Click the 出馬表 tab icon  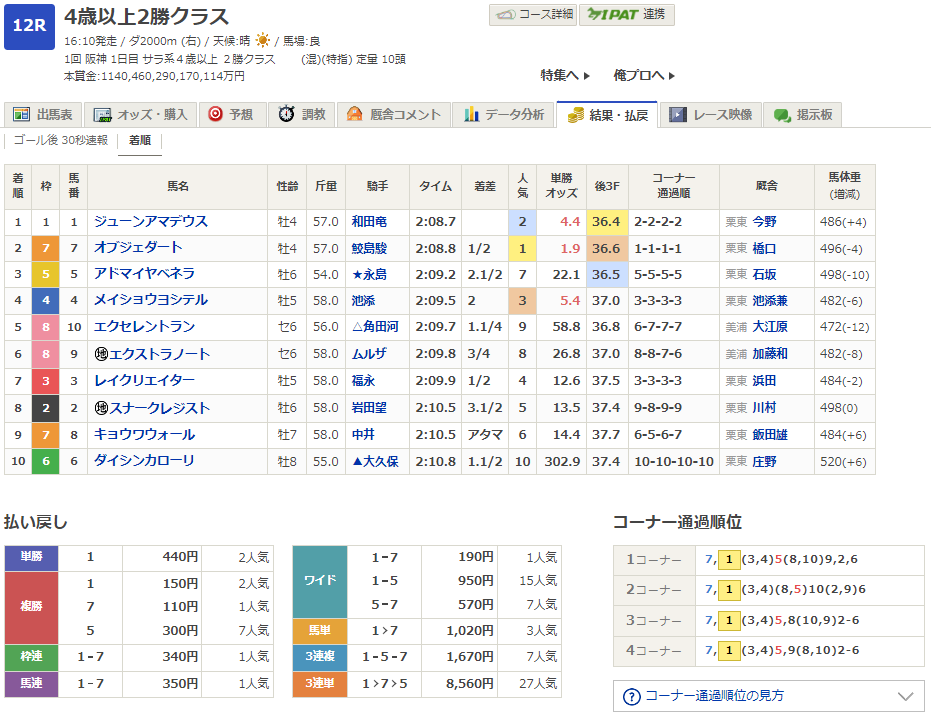22,114
